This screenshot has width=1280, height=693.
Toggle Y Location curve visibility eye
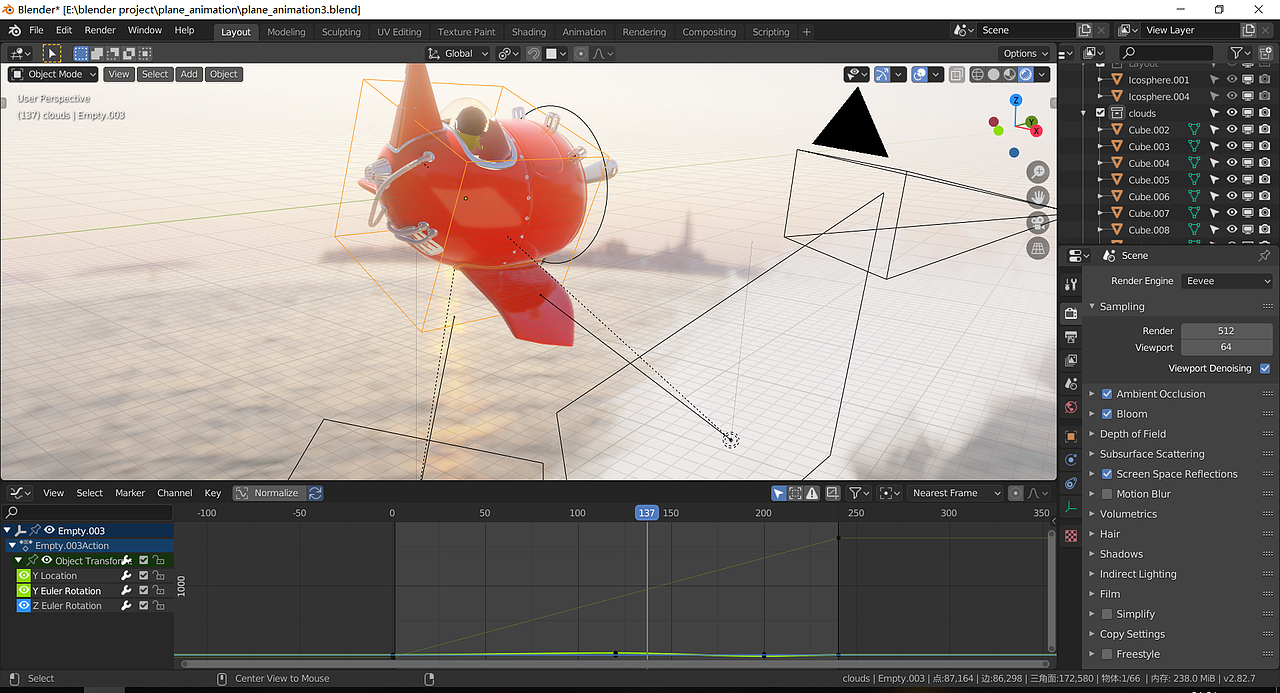point(23,576)
